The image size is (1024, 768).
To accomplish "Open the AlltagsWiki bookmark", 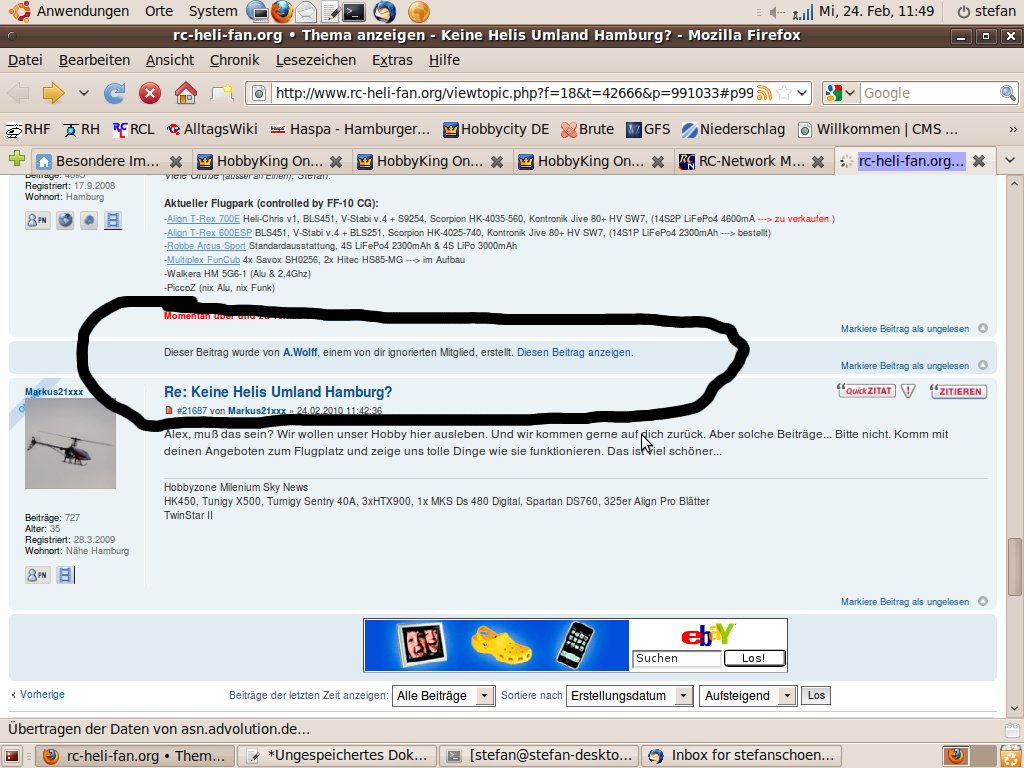I will point(212,129).
